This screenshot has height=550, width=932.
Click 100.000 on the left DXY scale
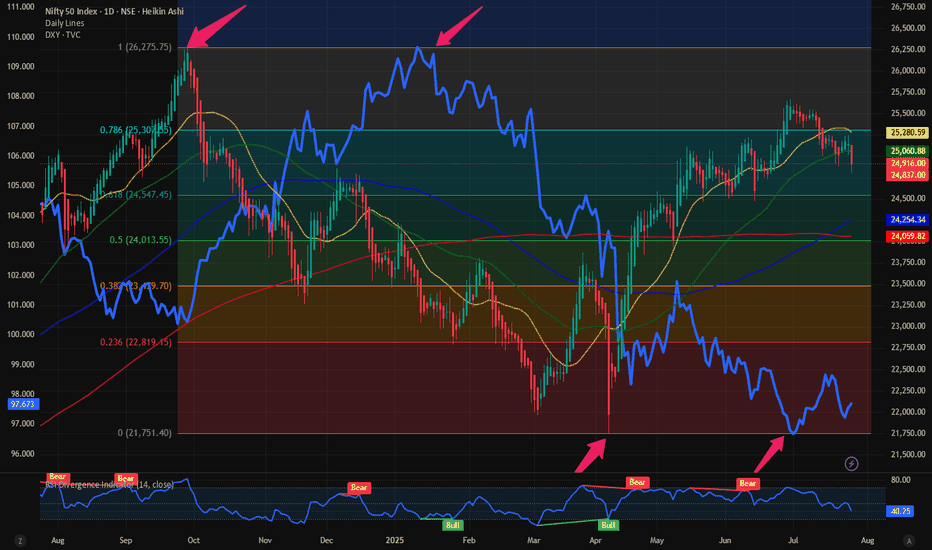(x=21, y=334)
